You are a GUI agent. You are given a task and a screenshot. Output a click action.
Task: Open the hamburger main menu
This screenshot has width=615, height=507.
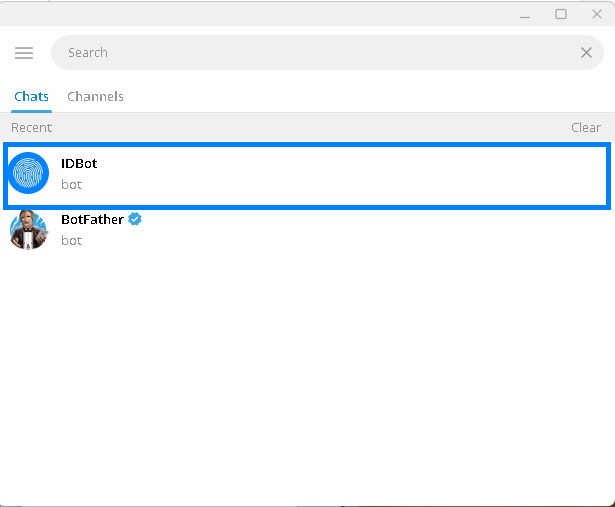pyautogui.click(x=24, y=53)
